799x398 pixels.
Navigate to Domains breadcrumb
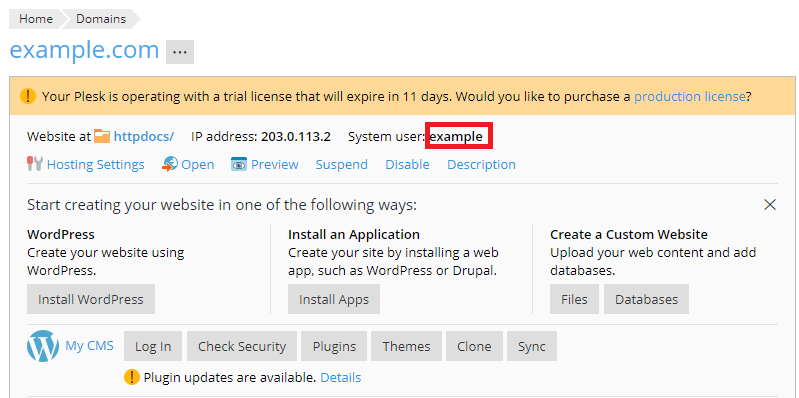point(101,19)
